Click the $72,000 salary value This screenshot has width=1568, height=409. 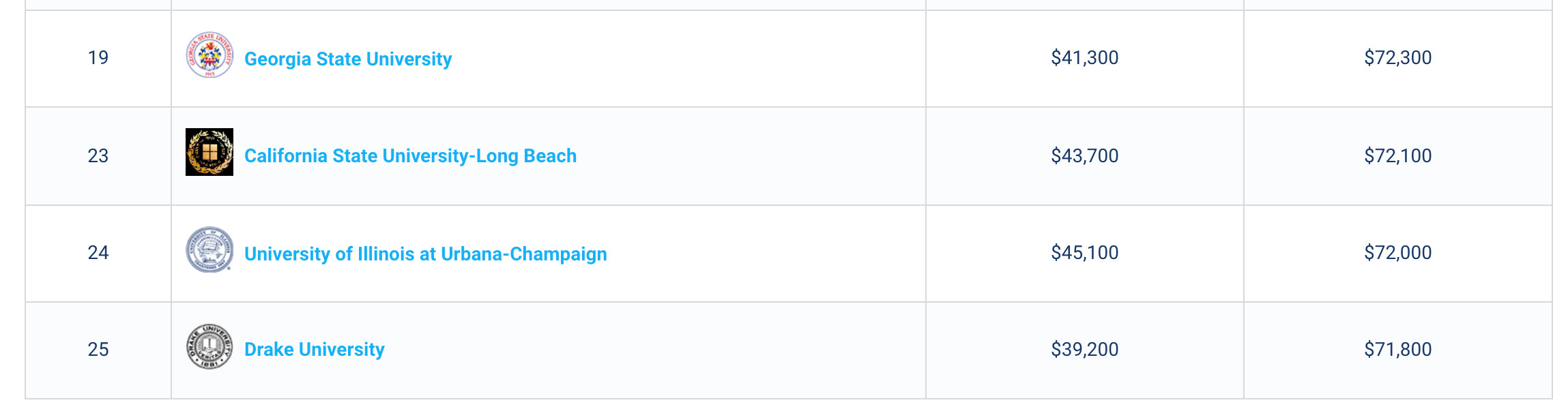pos(1398,253)
